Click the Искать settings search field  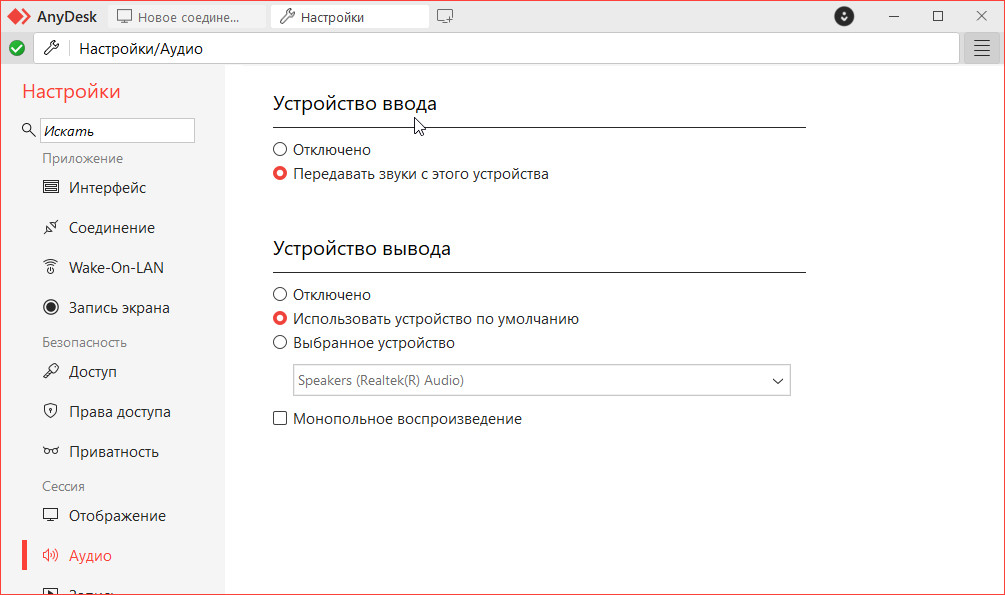117,131
